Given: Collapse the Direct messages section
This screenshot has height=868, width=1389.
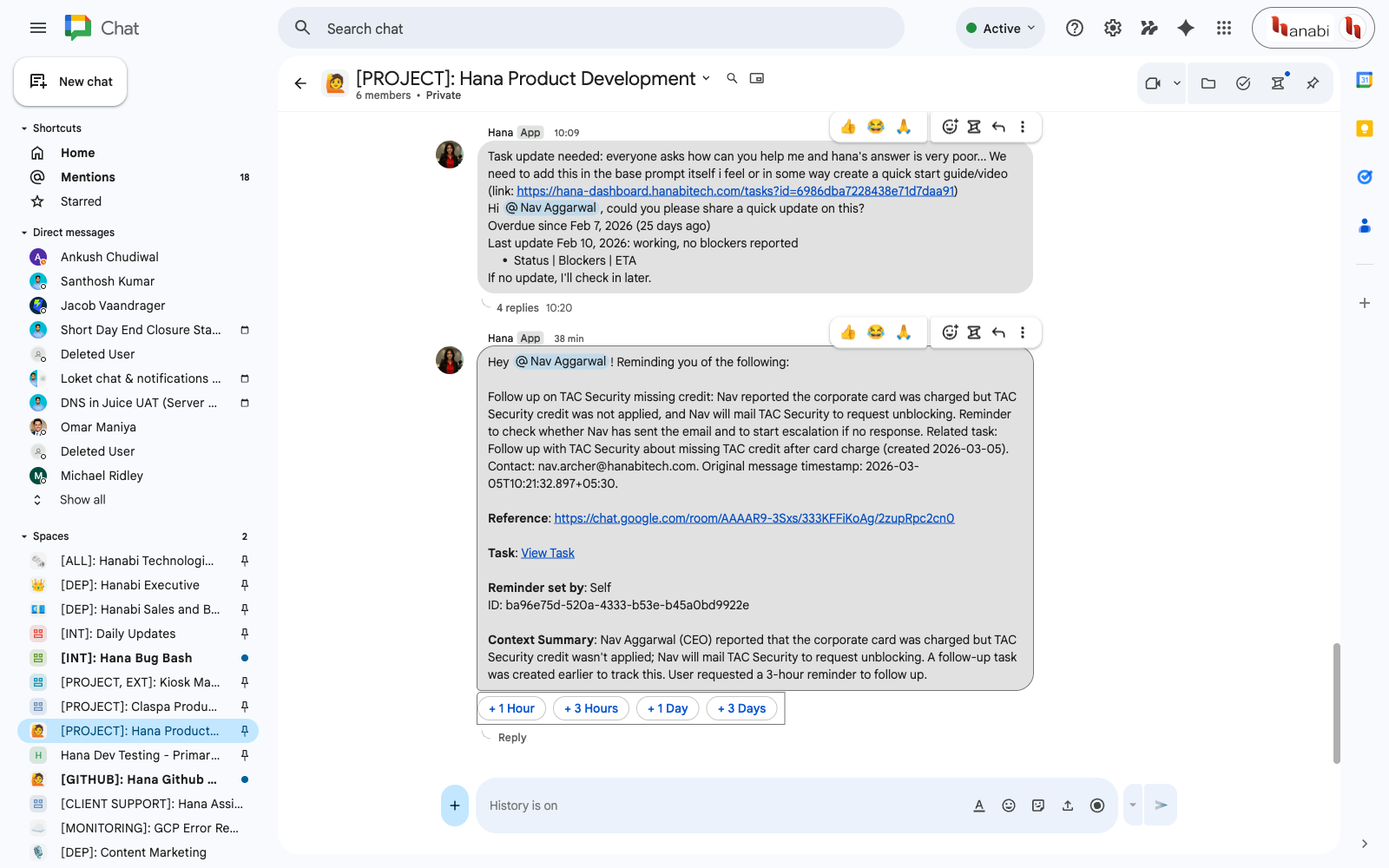Looking at the screenshot, I should (x=24, y=233).
